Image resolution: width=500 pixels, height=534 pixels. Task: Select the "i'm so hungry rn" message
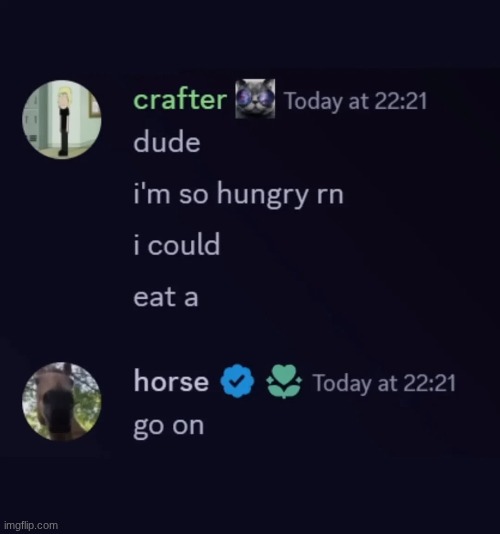point(238,194)
